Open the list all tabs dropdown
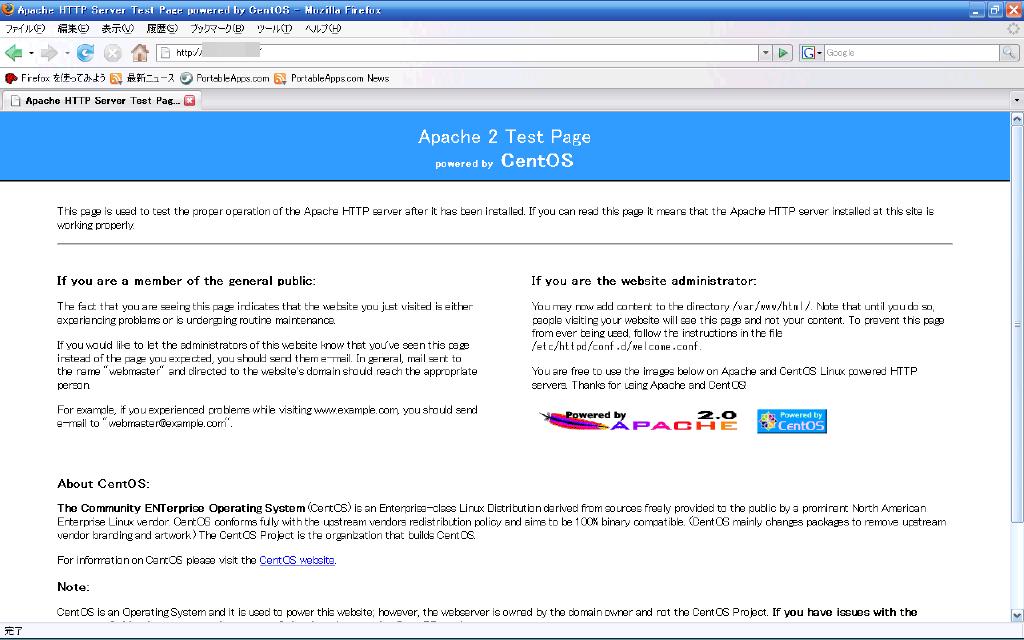The height and width of the screenshot is (640, 1024). click(x=1016, y=101)
